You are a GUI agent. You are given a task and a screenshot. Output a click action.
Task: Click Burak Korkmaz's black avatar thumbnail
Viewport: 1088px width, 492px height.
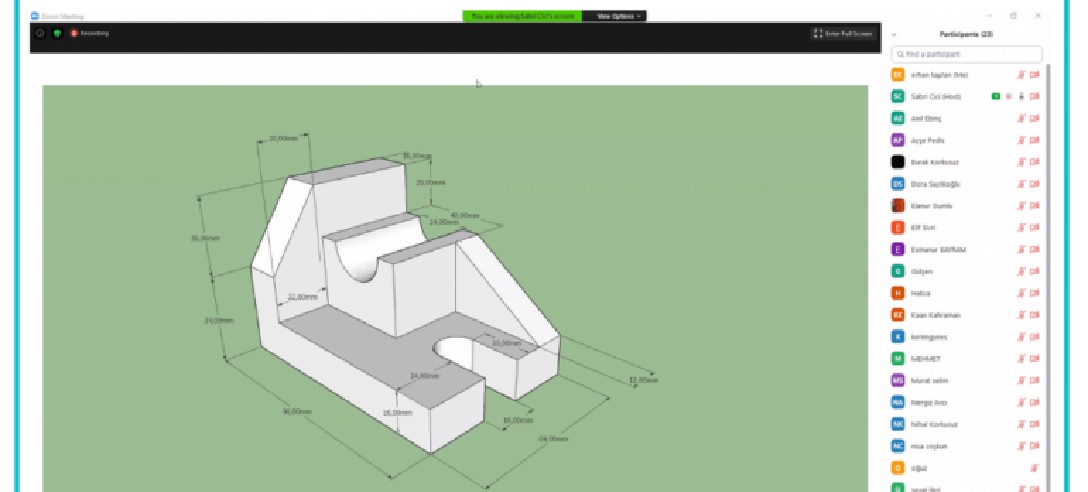click(x=898, y=162)
